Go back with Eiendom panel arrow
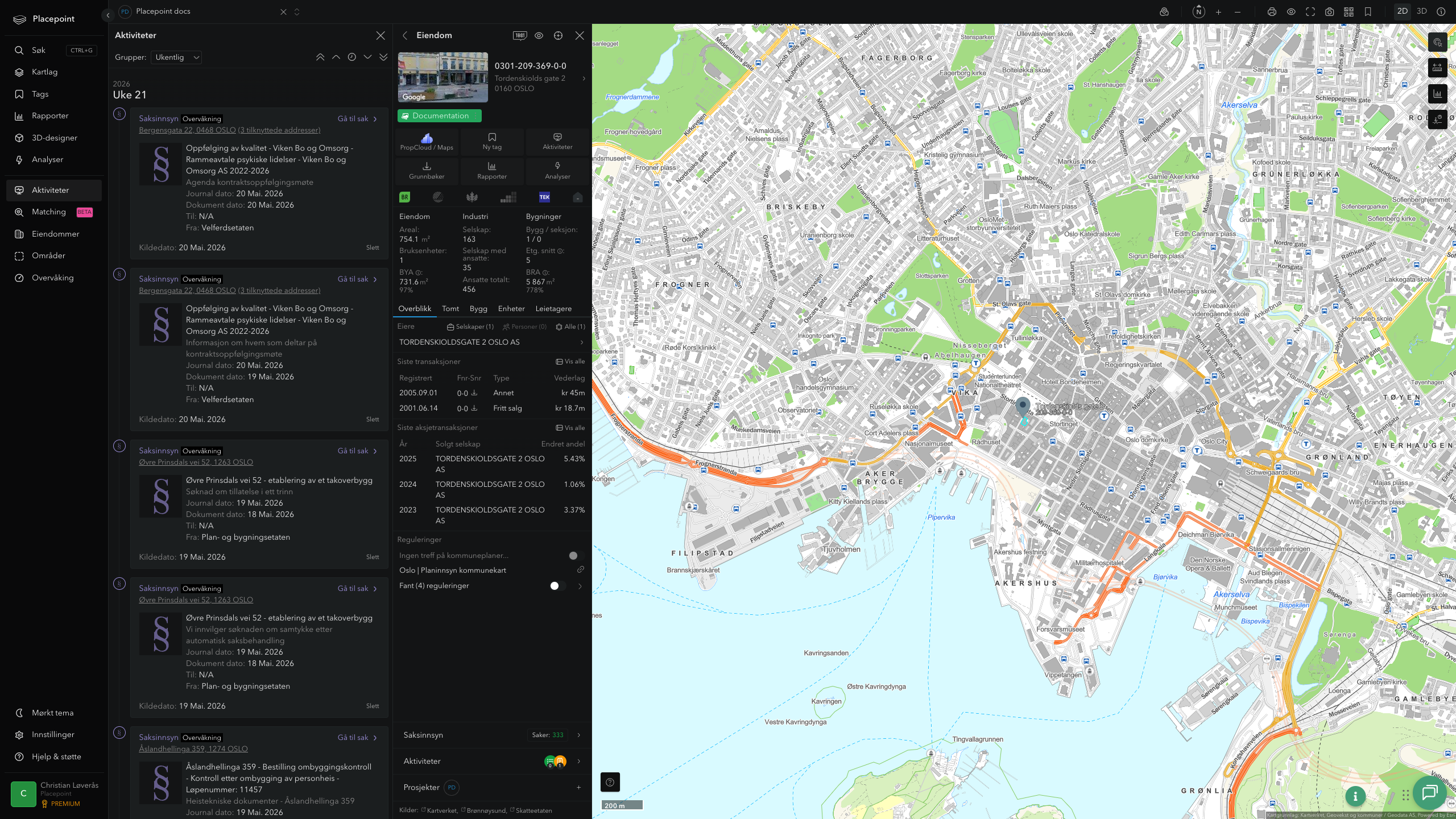This screenshot has height=819, width=1456. pos(405,35)
